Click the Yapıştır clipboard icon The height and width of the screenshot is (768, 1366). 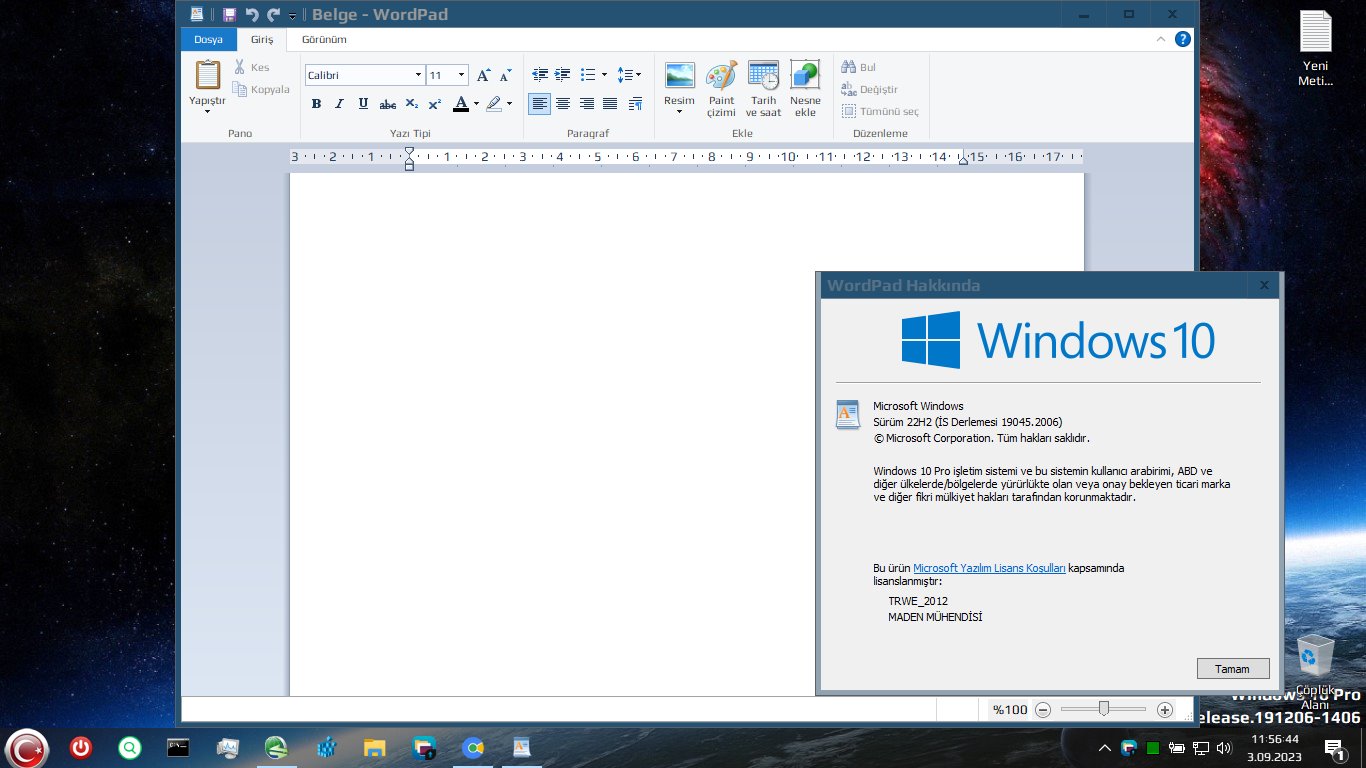point(207,75)
